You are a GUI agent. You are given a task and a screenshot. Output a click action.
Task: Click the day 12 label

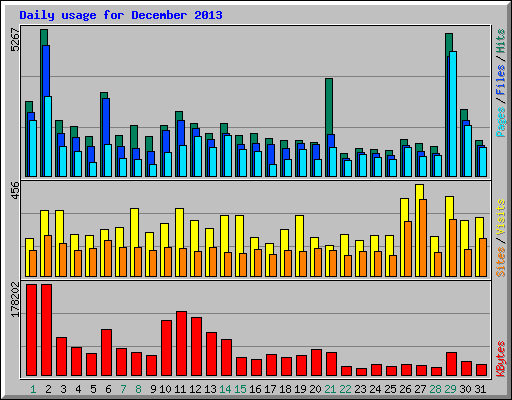(x=195, y=389)
